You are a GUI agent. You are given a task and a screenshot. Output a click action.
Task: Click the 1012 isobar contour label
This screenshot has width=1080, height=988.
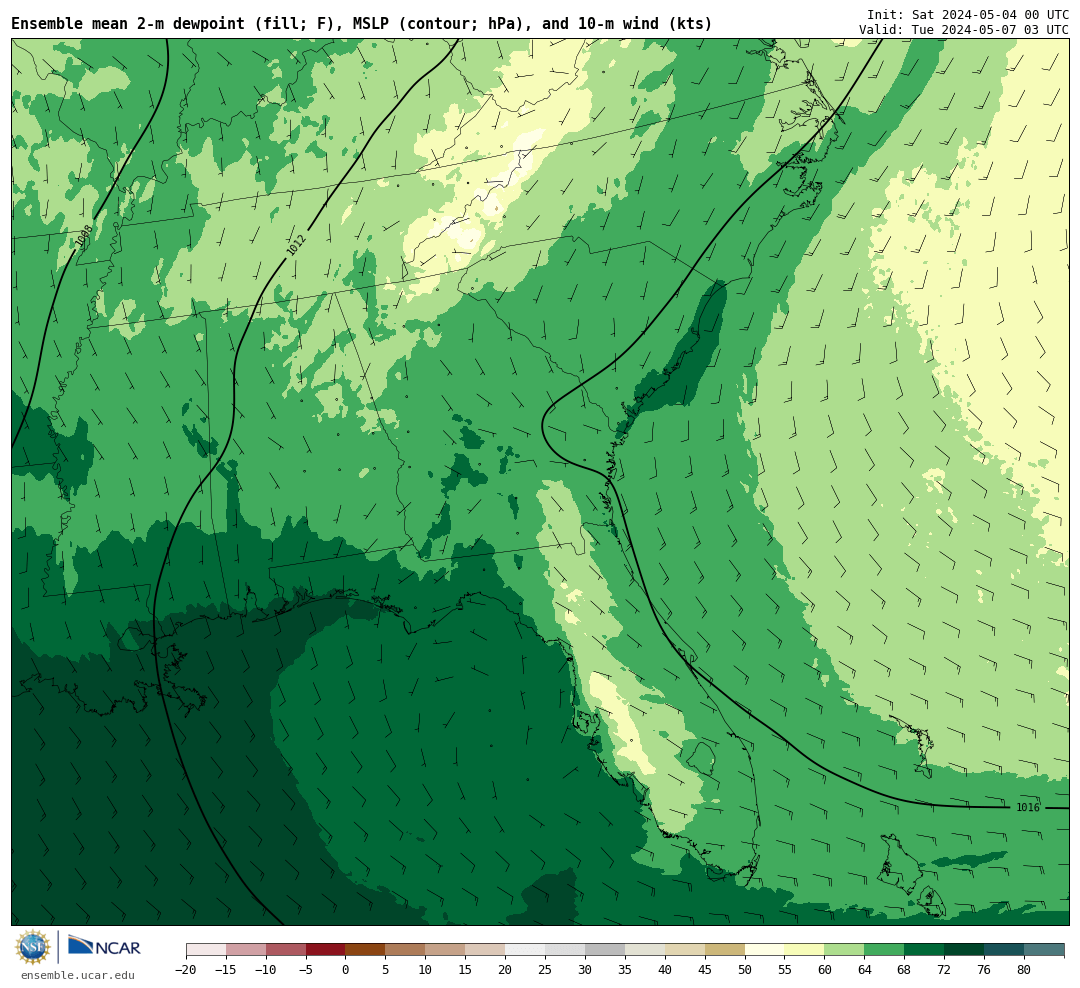tap(296, 245)
